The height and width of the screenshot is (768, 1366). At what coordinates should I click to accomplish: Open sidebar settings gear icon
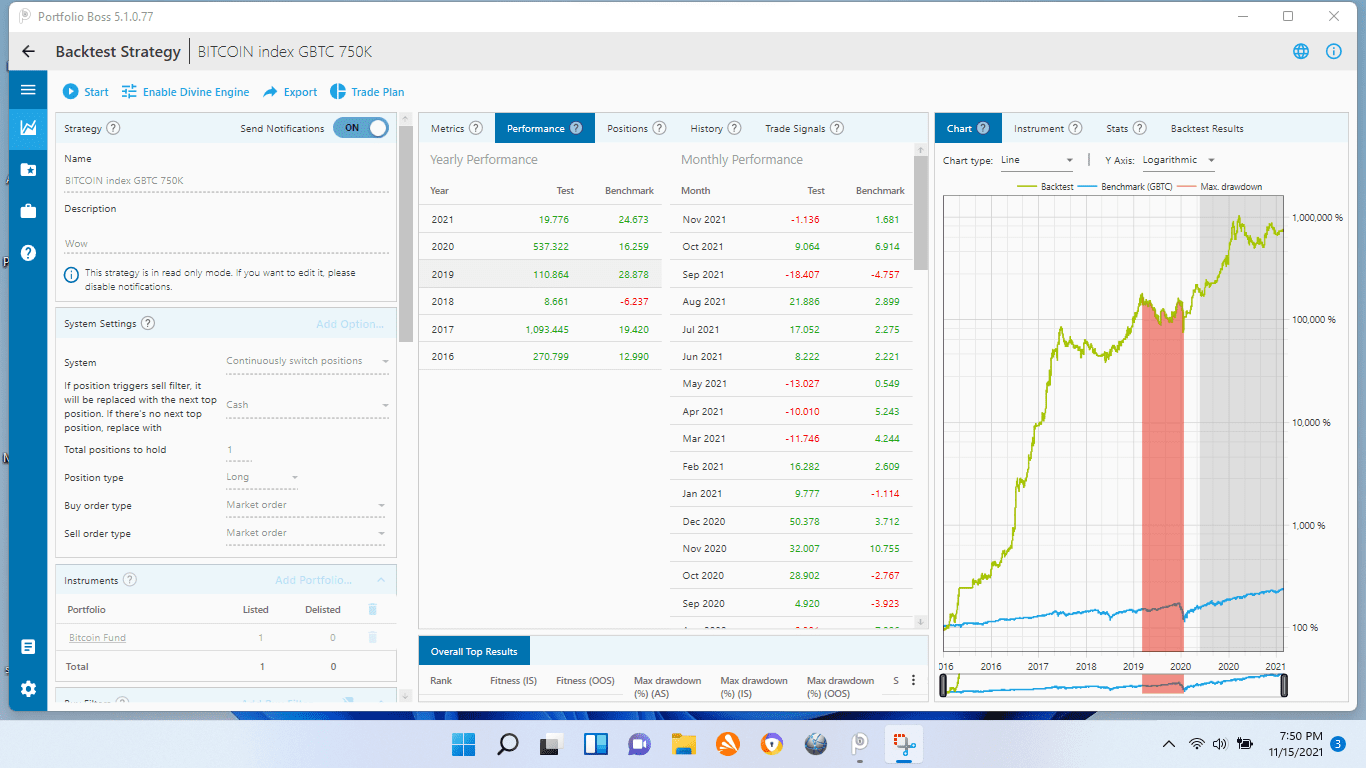click(x=28, y=688)
